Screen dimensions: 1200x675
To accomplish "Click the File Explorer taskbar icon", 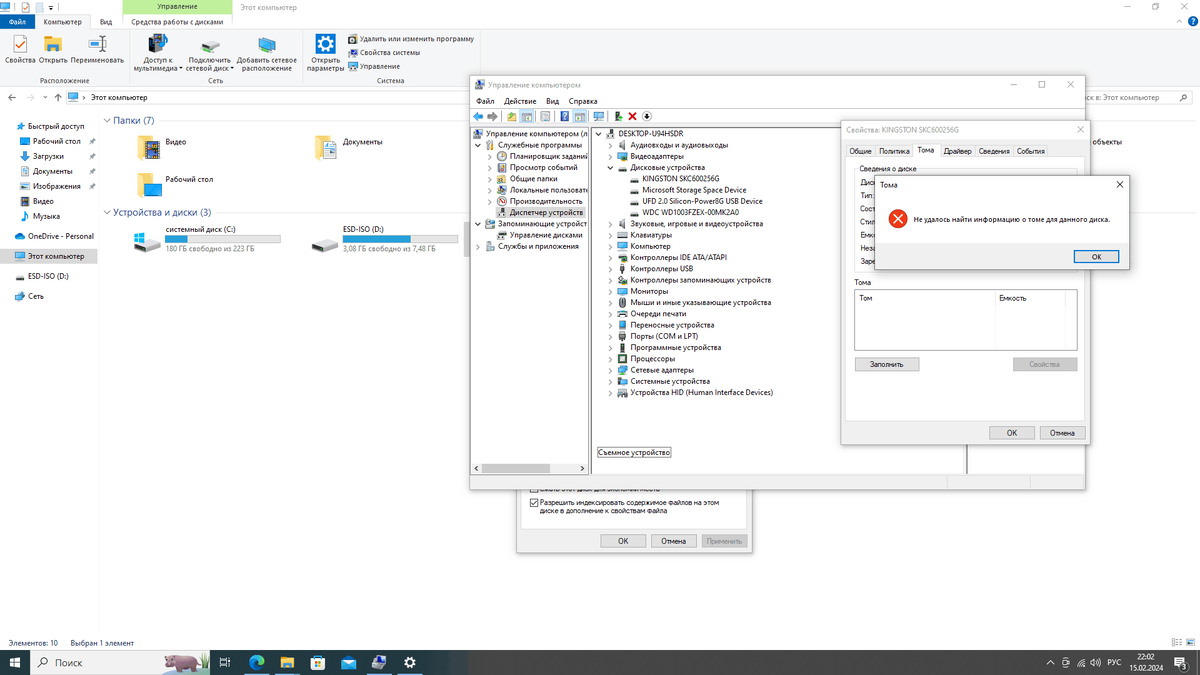I will 287,662.
